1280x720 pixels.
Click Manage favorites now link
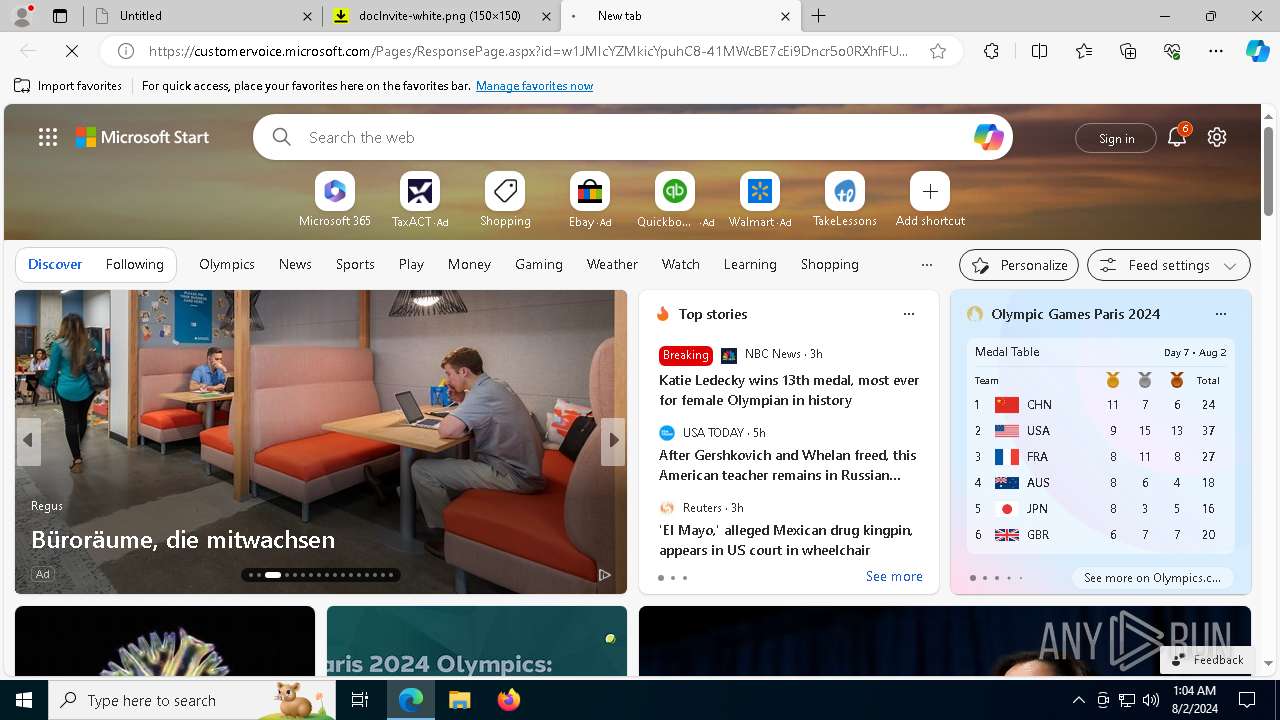coord(534,86)
